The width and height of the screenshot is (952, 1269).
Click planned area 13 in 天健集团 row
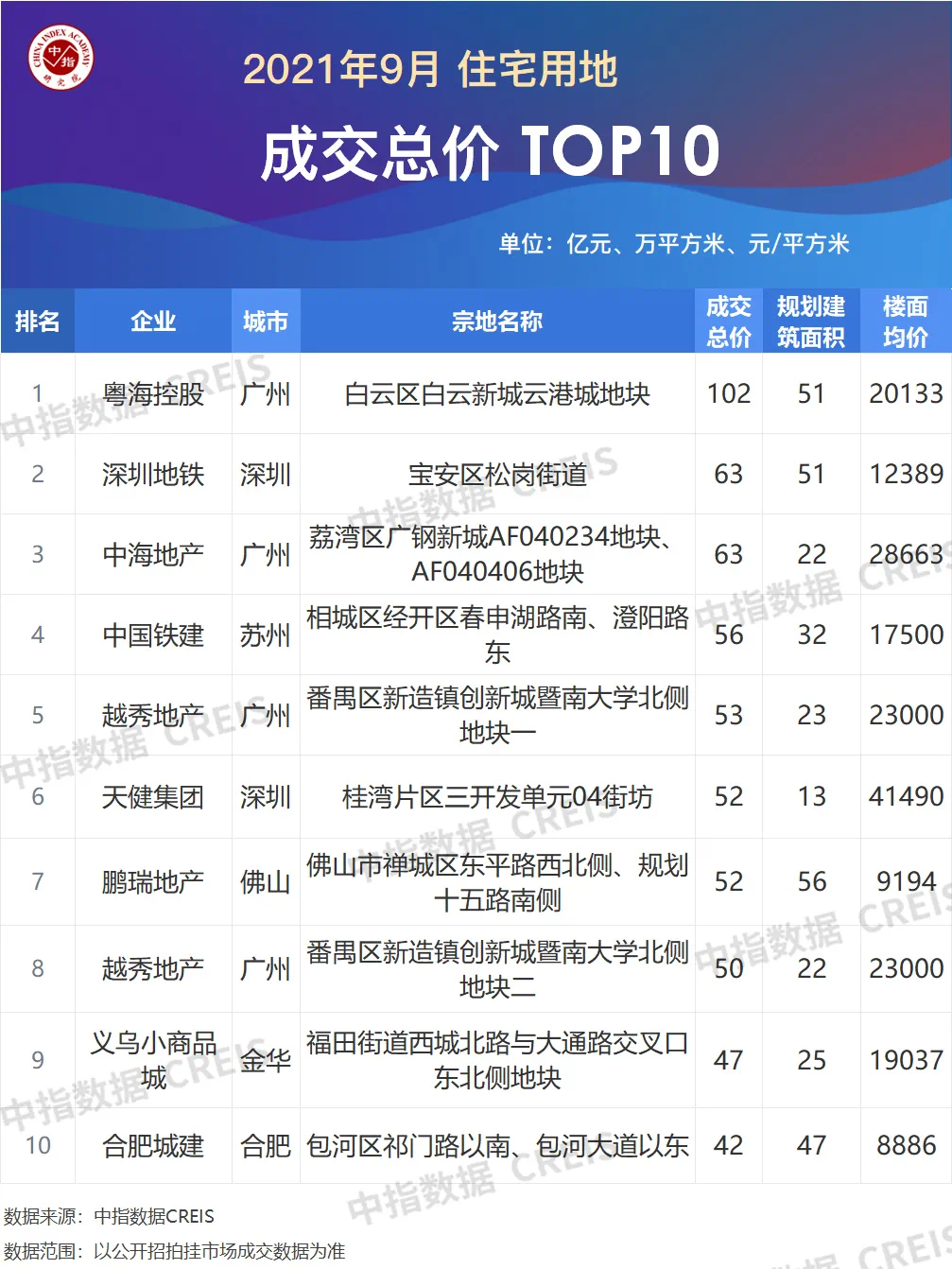pos(811,797)
